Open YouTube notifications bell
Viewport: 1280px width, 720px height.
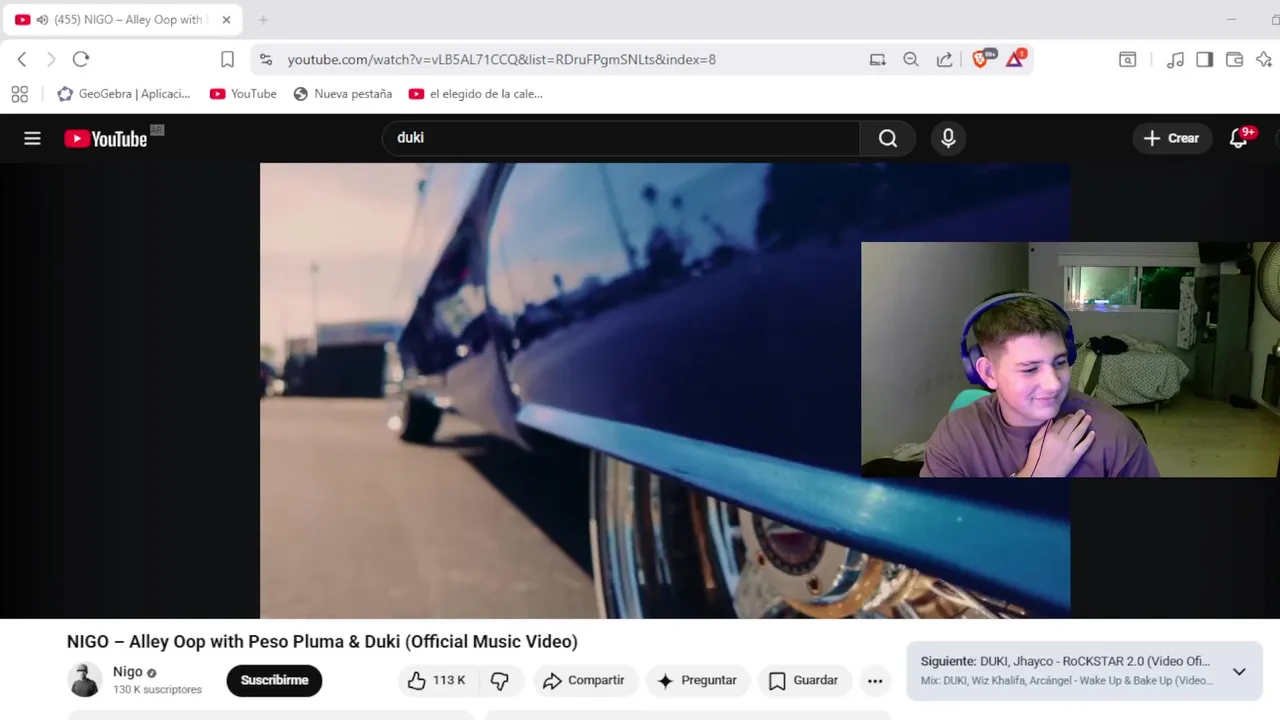click(x=1239, y=138)
